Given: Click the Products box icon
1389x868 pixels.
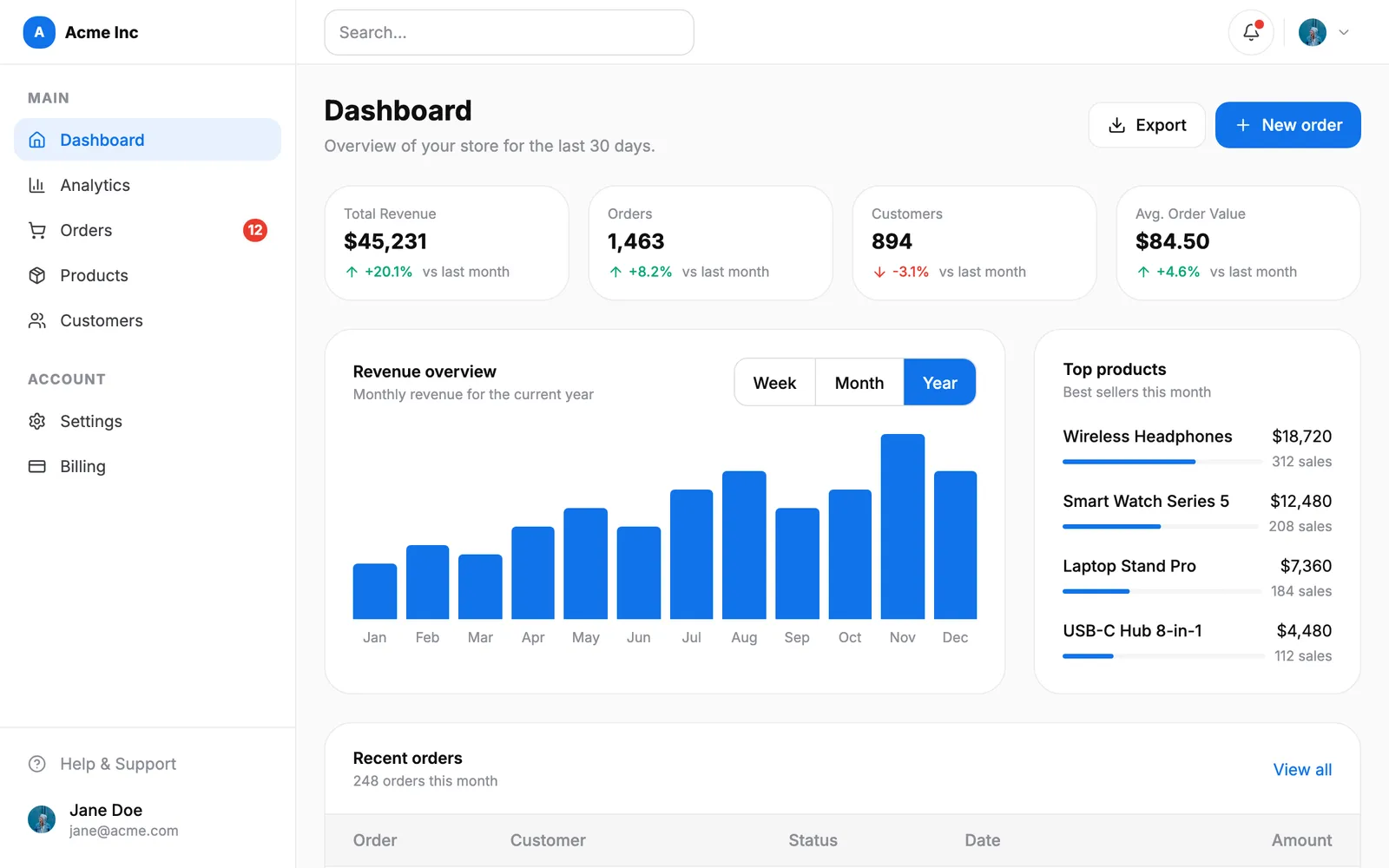Looking at the screenshot, I should [x=37, y=275].
